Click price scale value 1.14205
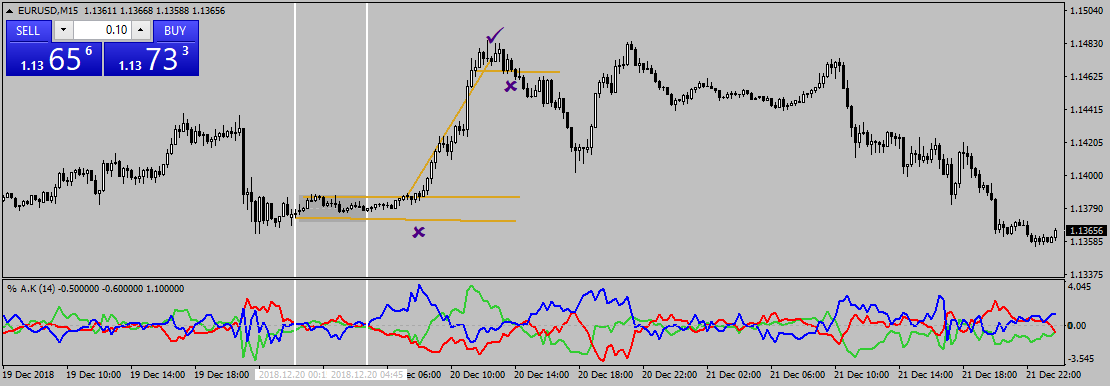 pos(1087,143)
